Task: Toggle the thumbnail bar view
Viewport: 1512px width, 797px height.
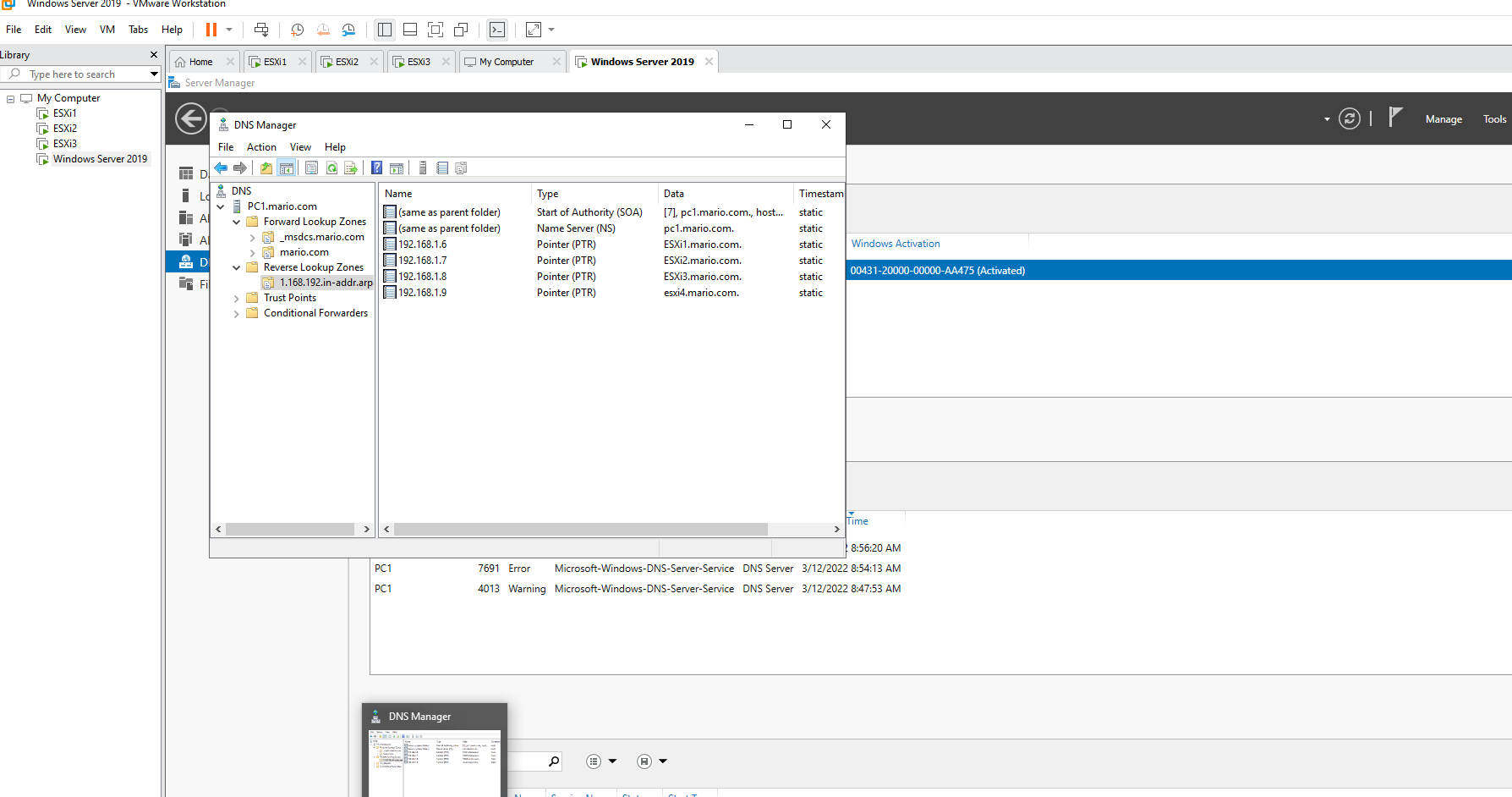Action: coord(410,30)
